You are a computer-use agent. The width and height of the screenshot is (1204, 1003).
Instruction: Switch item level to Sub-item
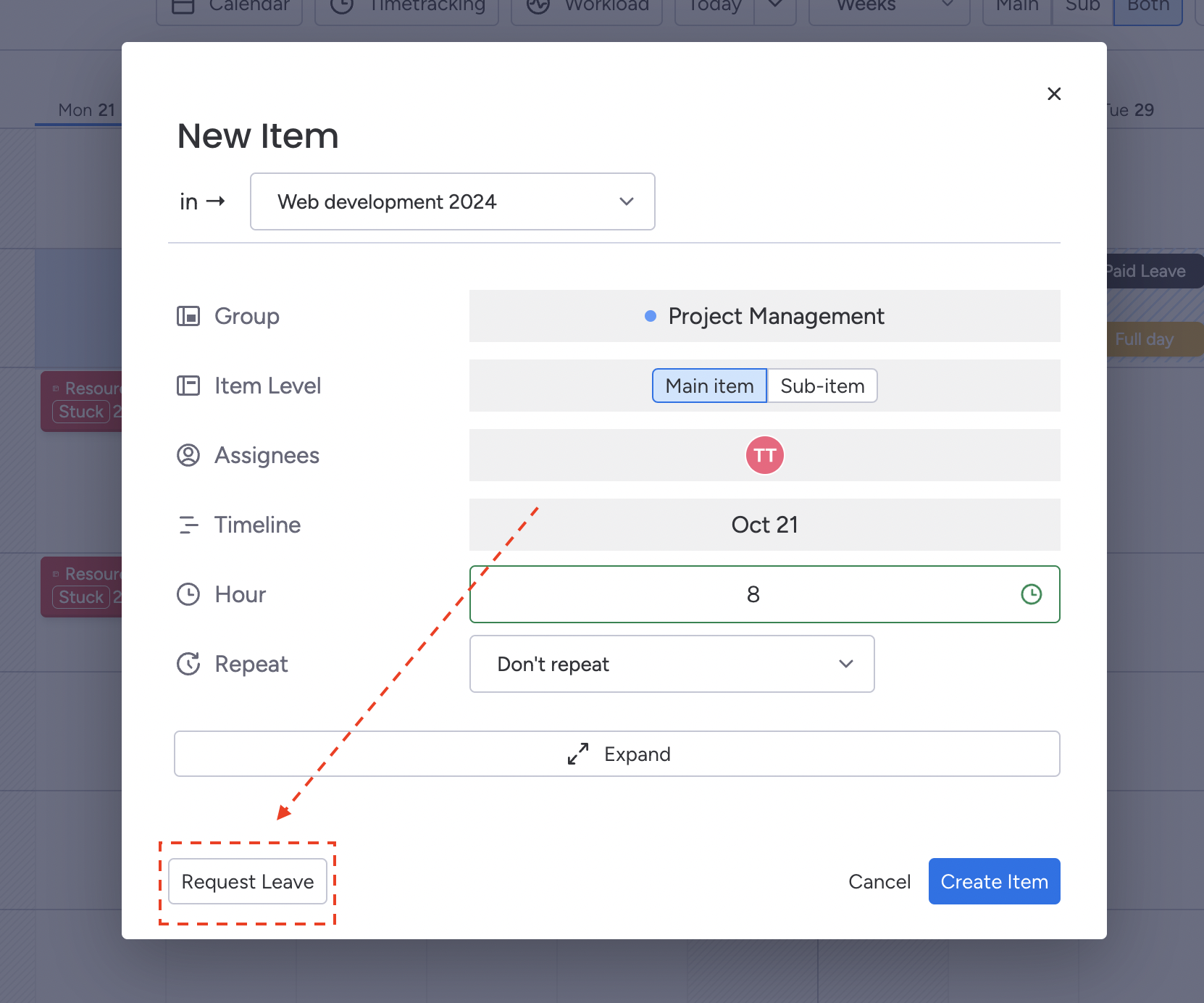pos(822,386)
